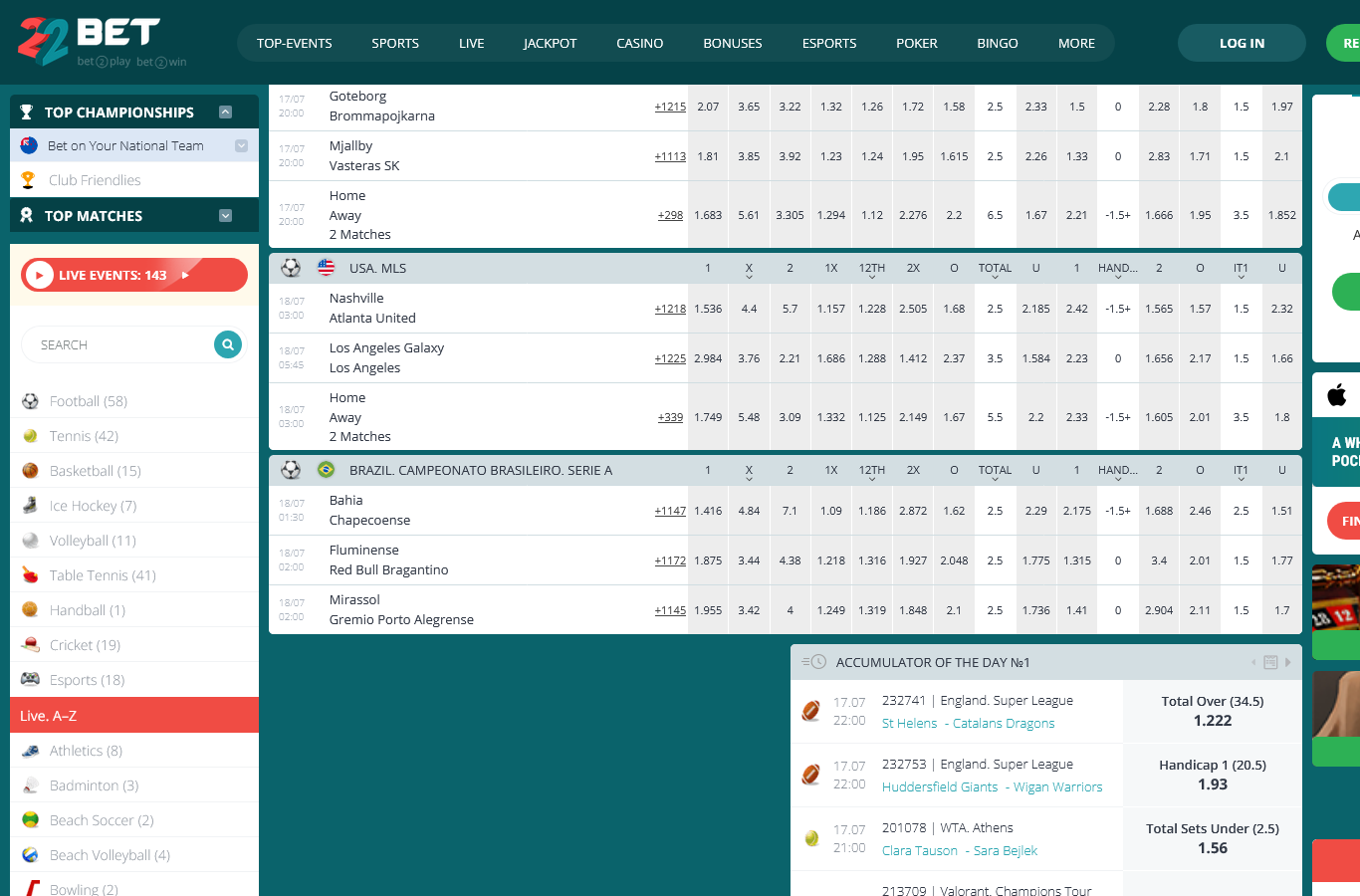Pick Bahia home win odds 1.416
The image size is (1360, 896).
point(708,511)
